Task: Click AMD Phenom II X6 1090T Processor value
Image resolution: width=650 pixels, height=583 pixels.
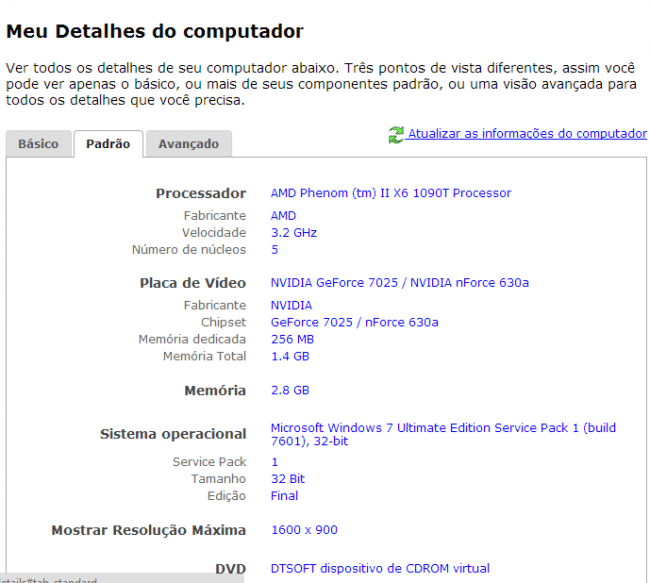Action: [x=391, y=193]
